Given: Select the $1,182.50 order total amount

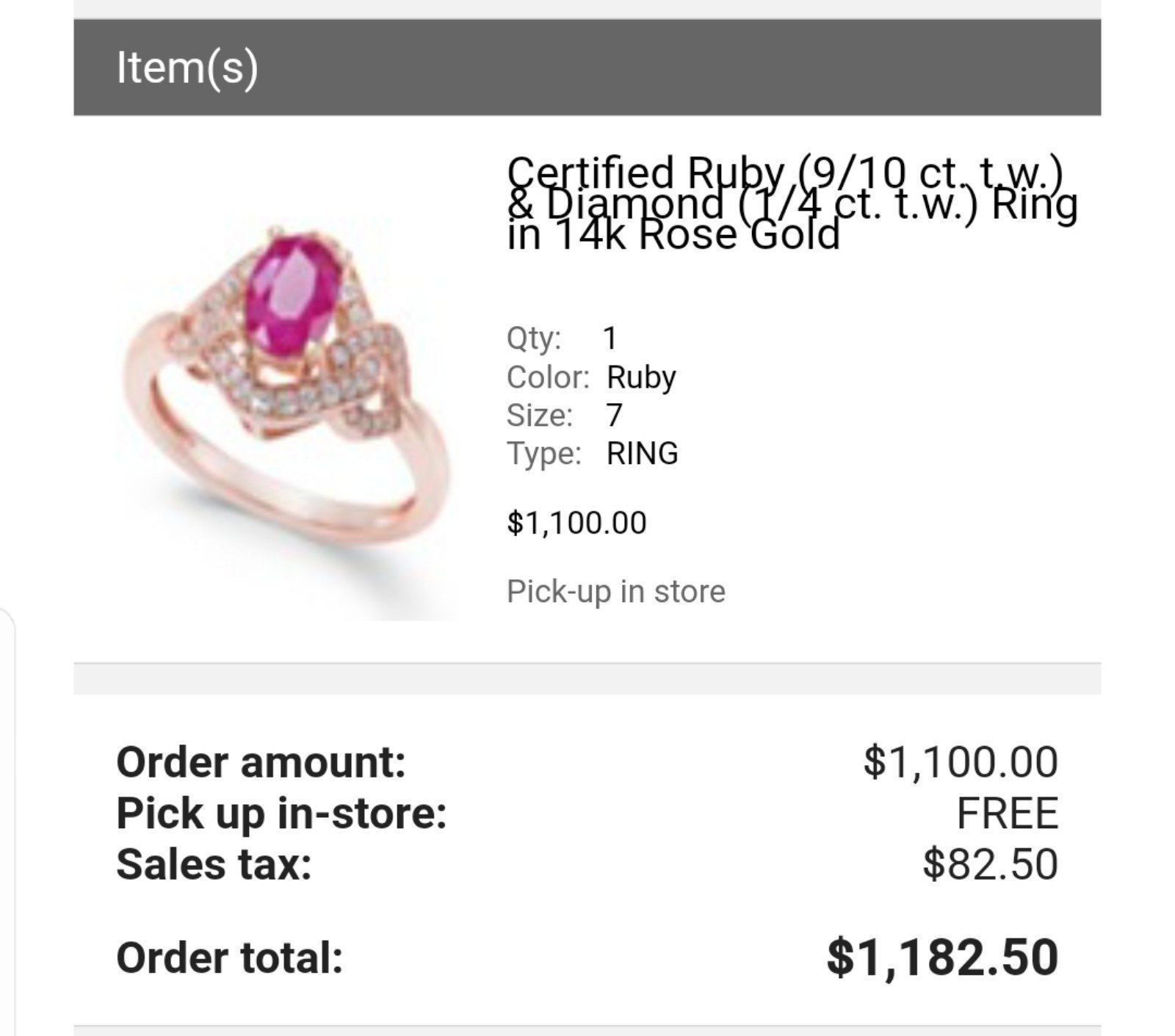Looking at the screenshot, I should click(942, 957).
